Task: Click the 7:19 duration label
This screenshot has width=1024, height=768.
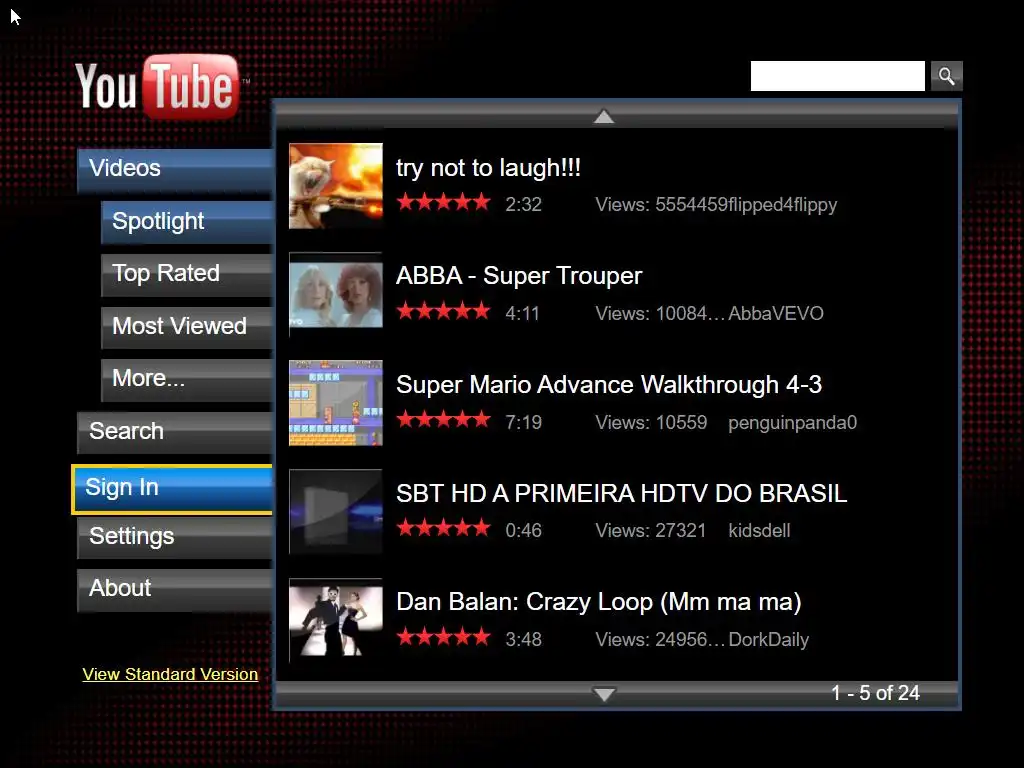Action: coord(523,423)
